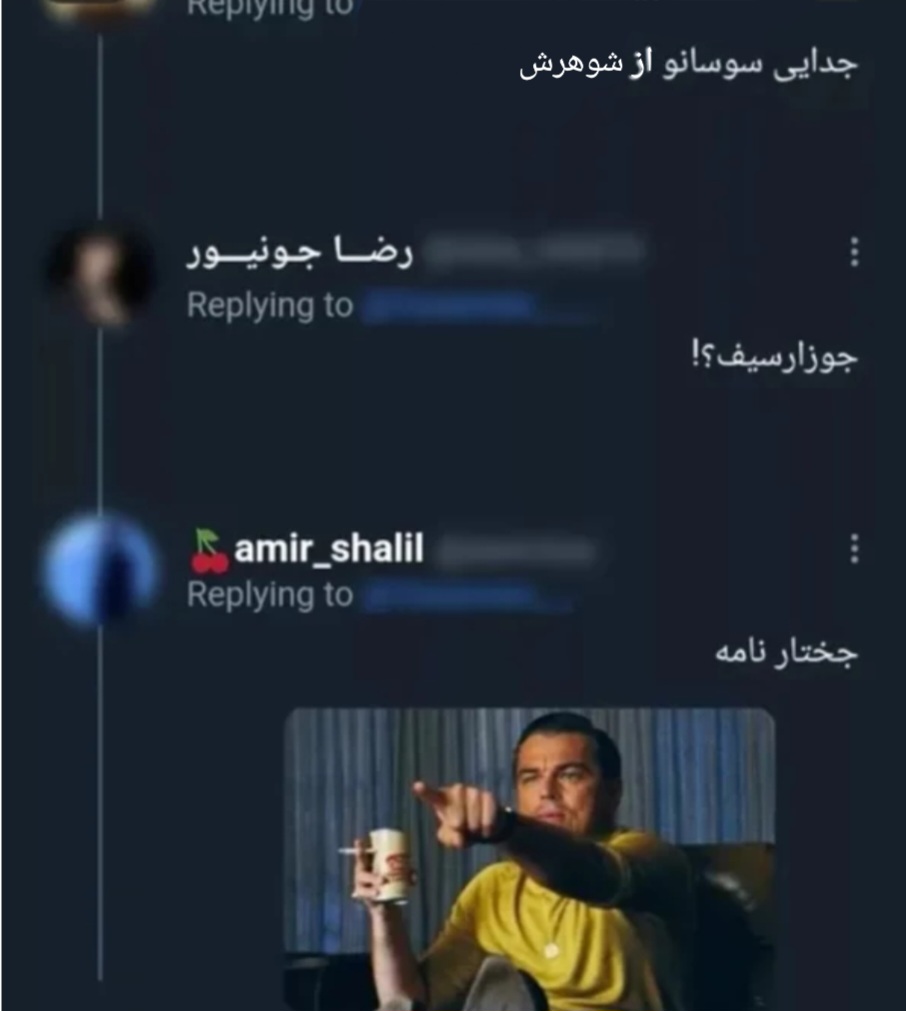
Task: Open the cut-off avatar of the first reply
Action: tap(100, 10)
